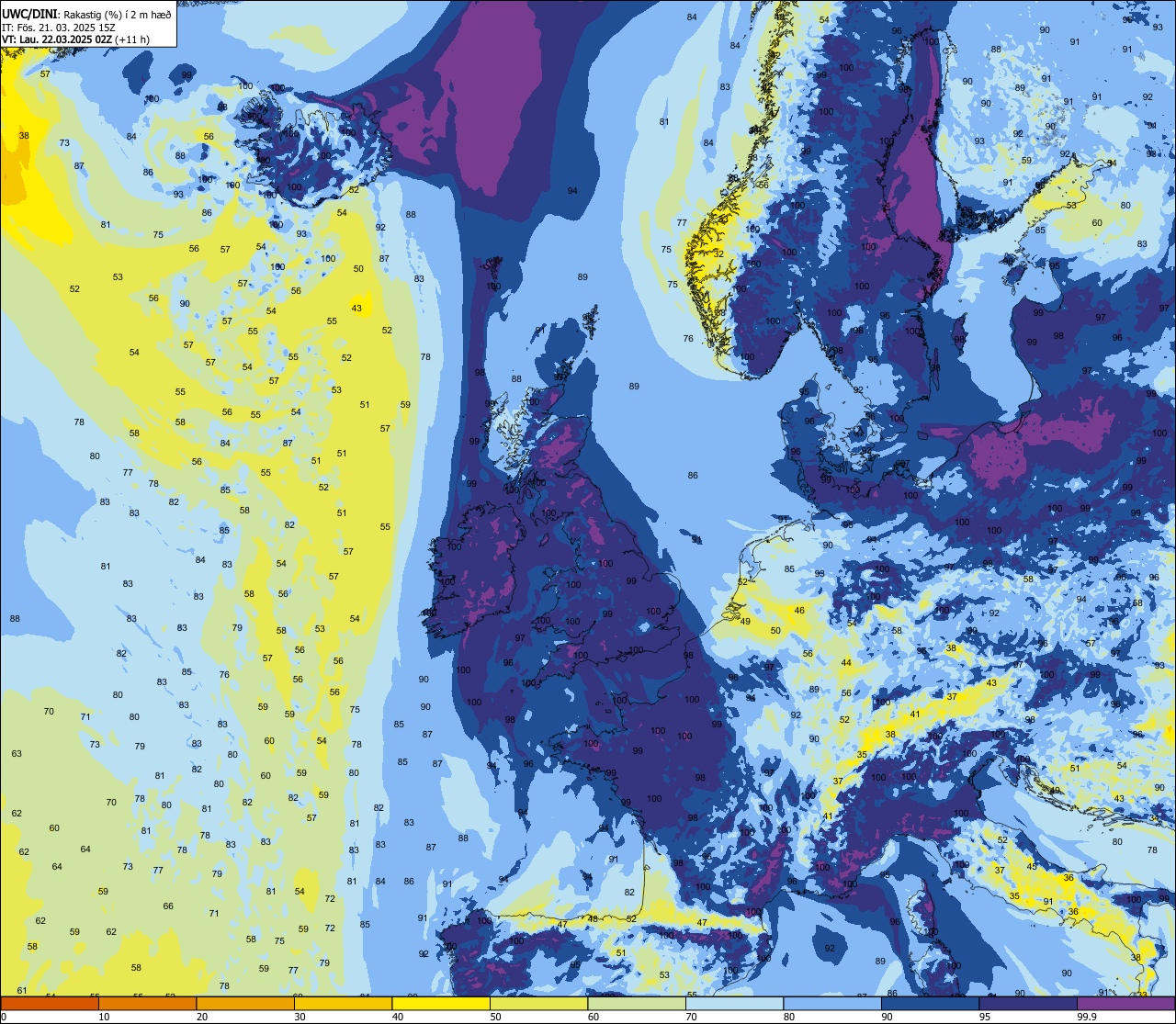Click the 30–40 legend color segment
Screen dimensions: 1176x1024
(x=343, y=1003)
